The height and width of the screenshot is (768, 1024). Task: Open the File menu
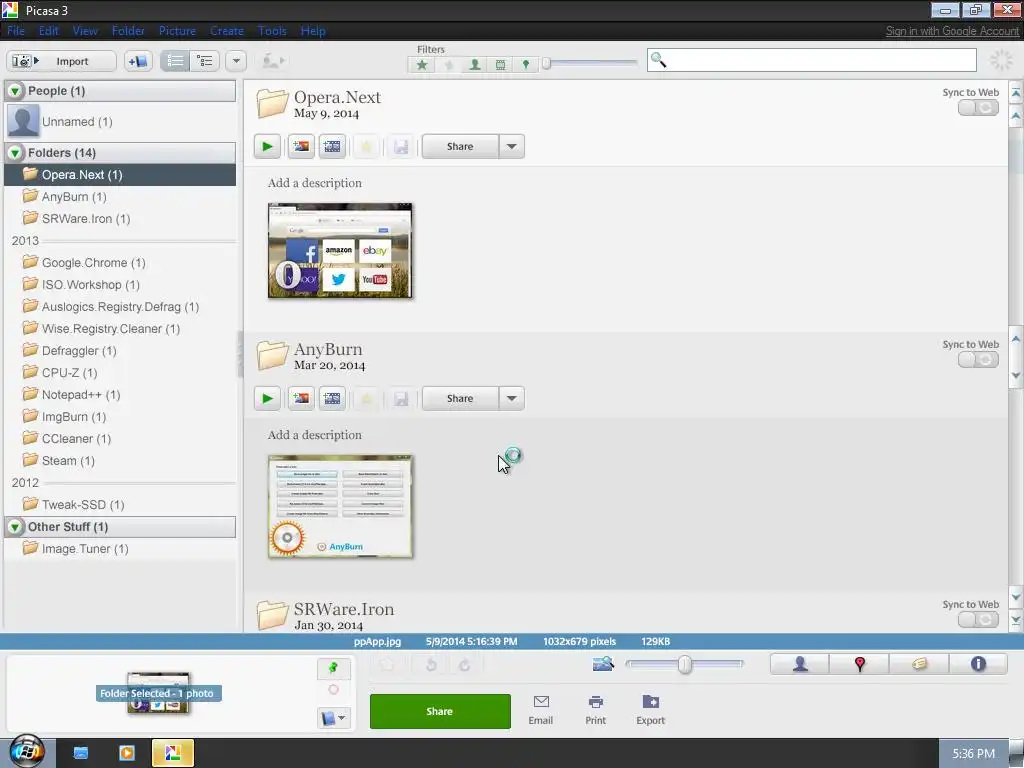(x=16, y=31)
